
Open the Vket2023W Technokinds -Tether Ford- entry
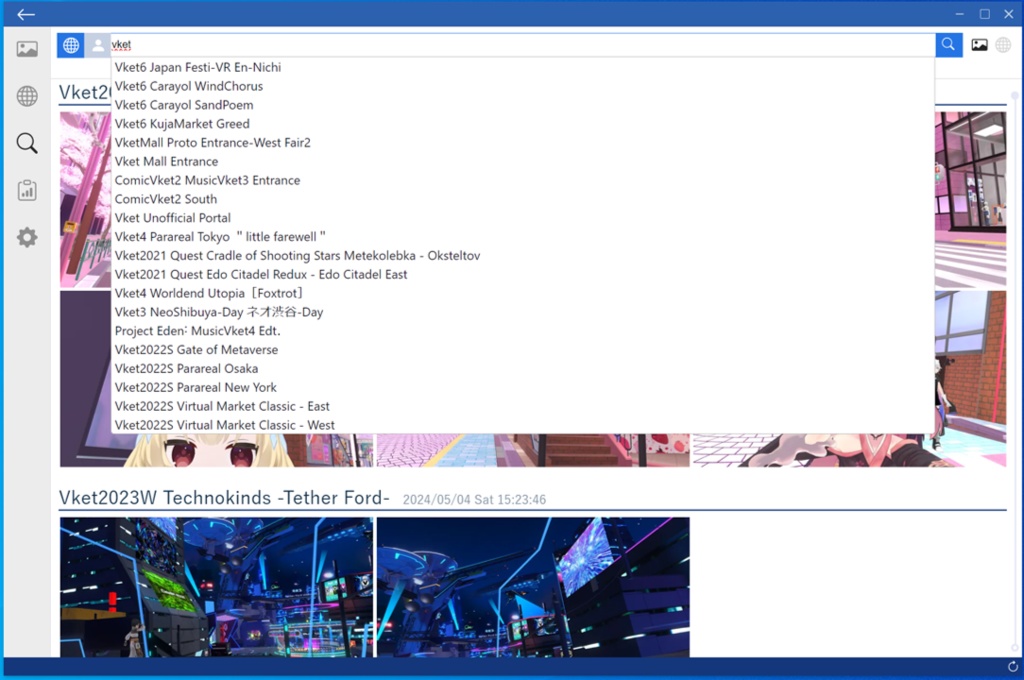point(225,497)
